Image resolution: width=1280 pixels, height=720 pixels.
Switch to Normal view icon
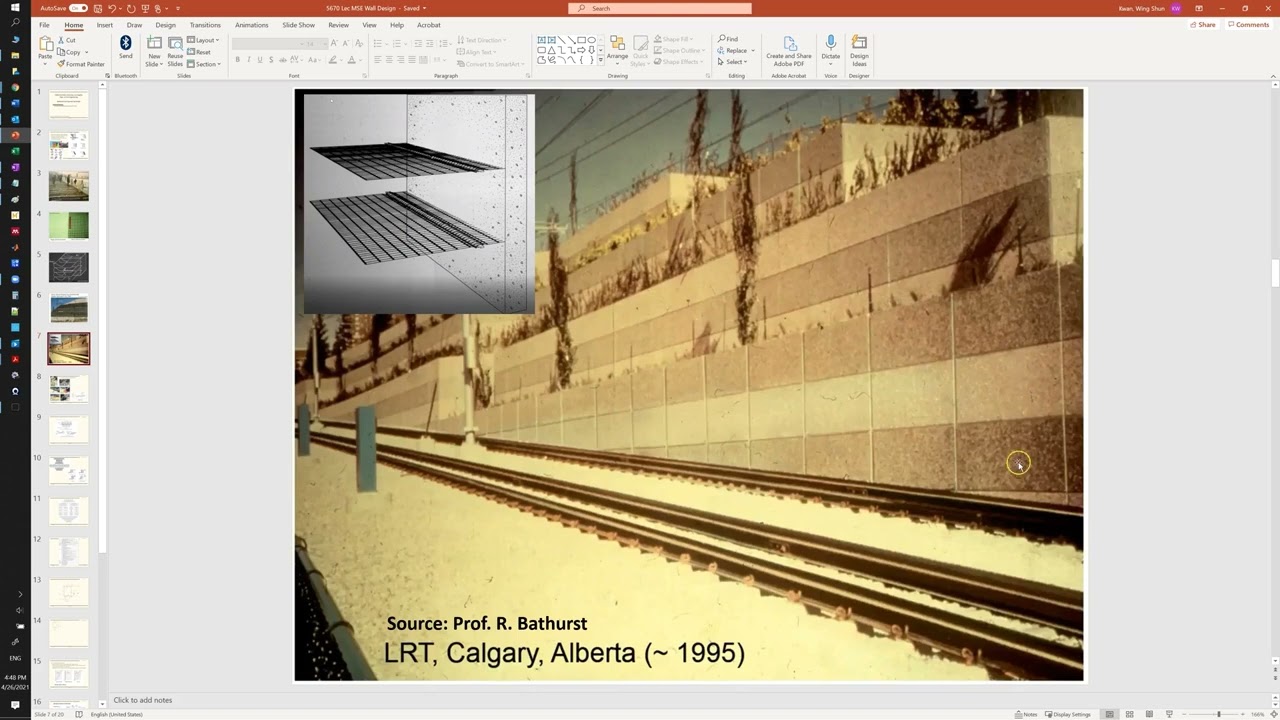pyautogui.click(x=1109, y=714)
